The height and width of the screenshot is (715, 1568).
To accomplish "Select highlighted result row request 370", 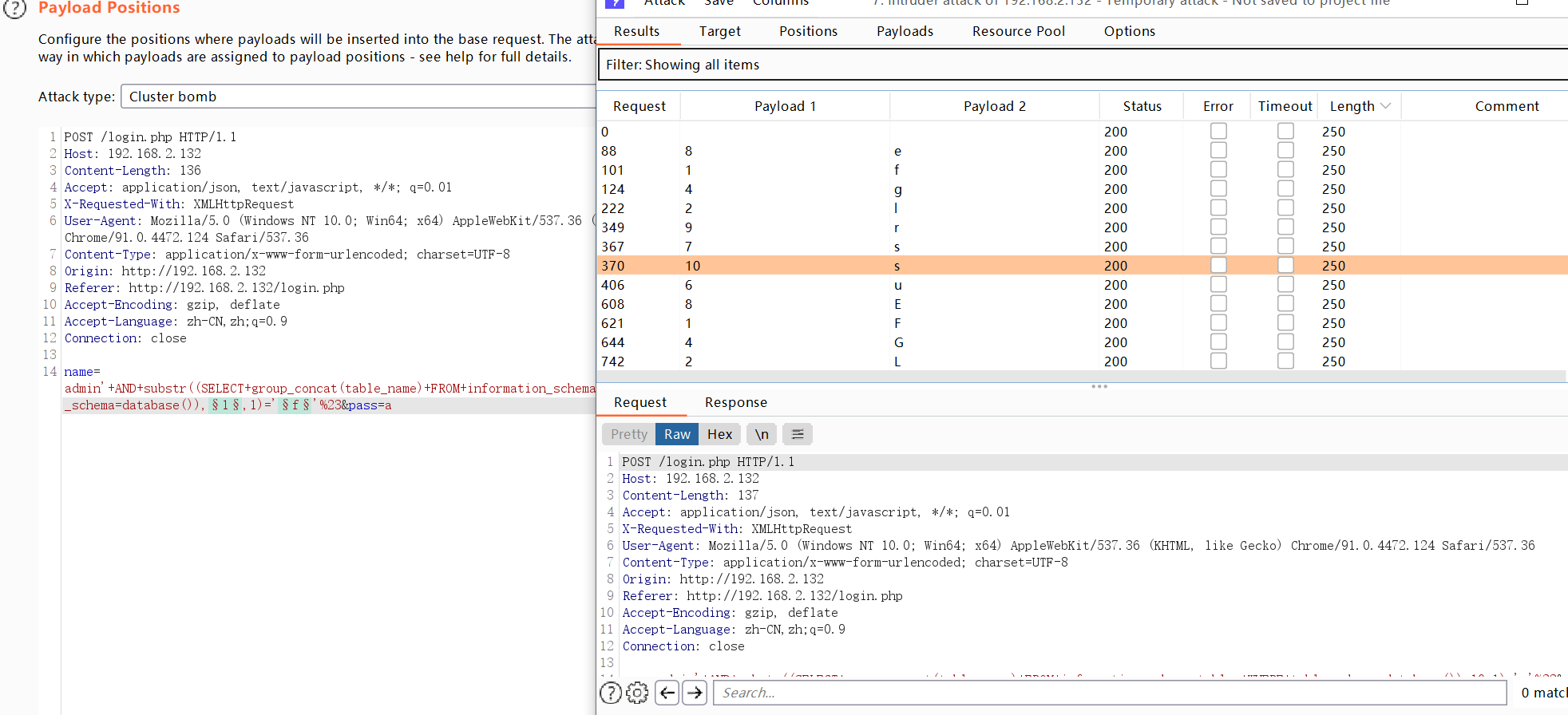I will 1083,265.
